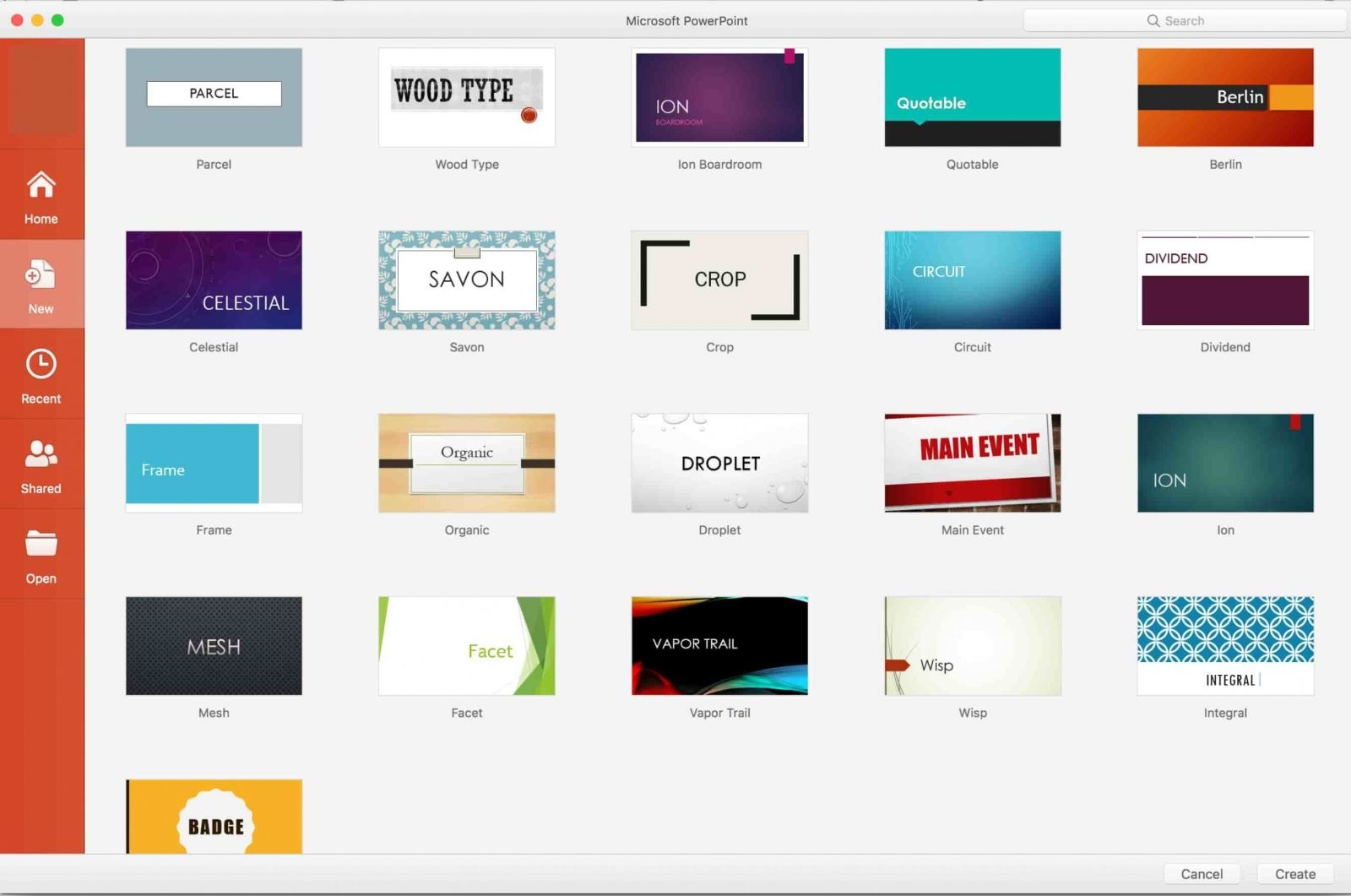
Task: Choose the Wood Type template thumbnail
Action: pos(467,97)
